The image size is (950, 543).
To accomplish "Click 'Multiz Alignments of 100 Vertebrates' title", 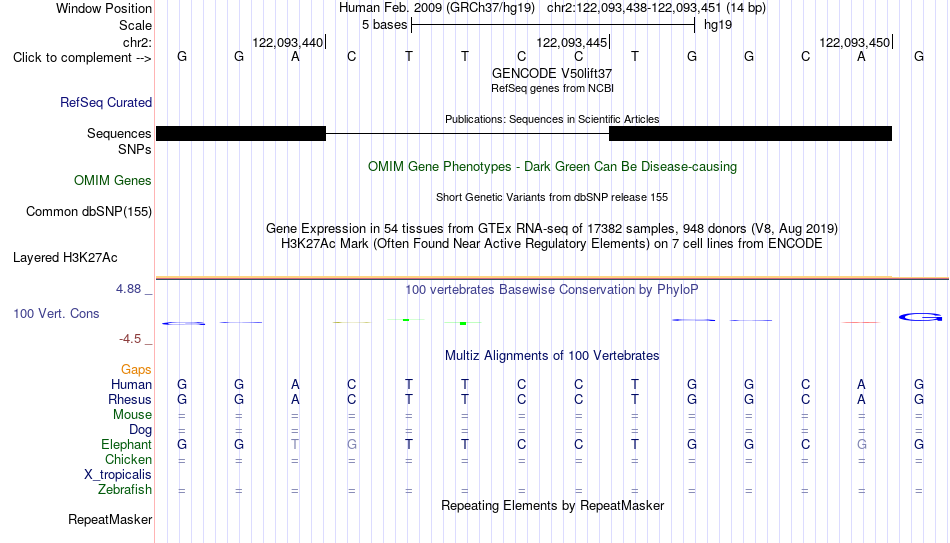I will (x=552, y=356).
